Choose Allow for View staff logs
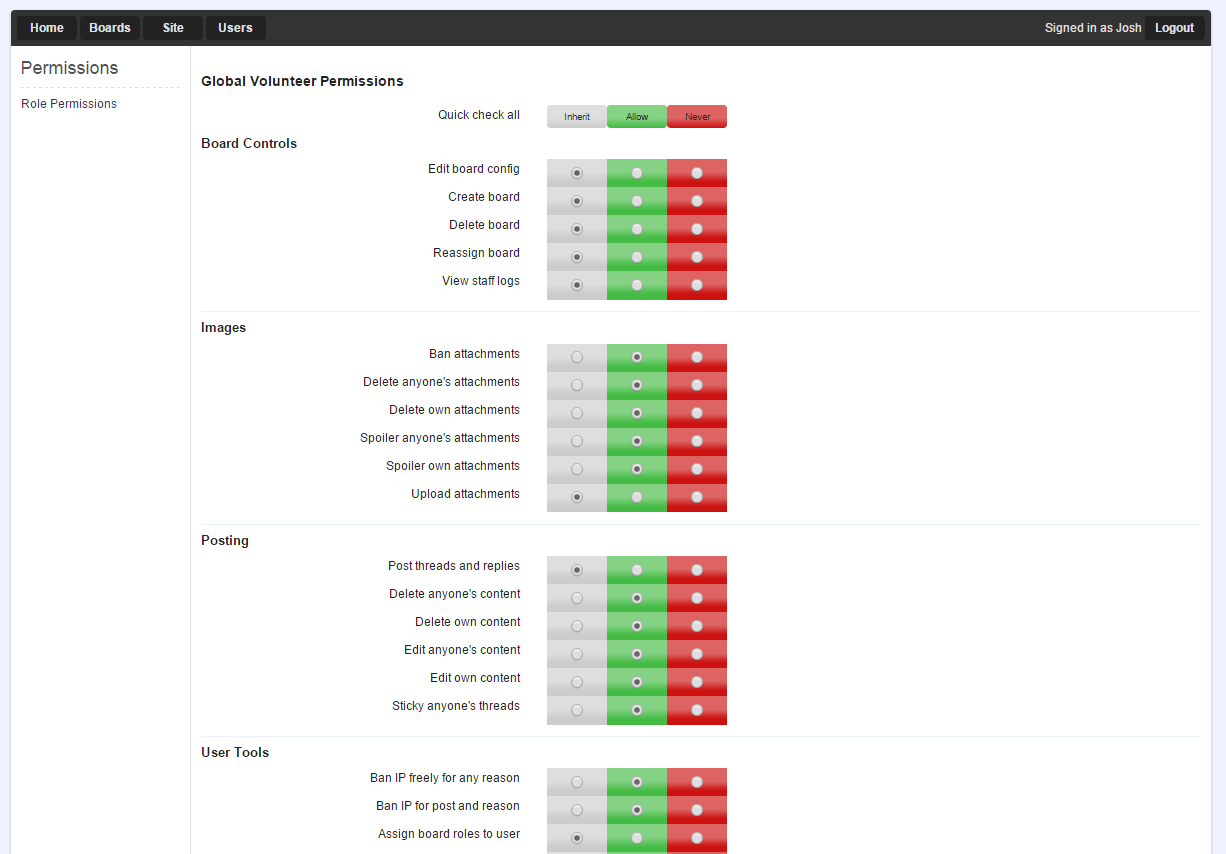Screen dimensions: 1226x854 tap(637, 285)
